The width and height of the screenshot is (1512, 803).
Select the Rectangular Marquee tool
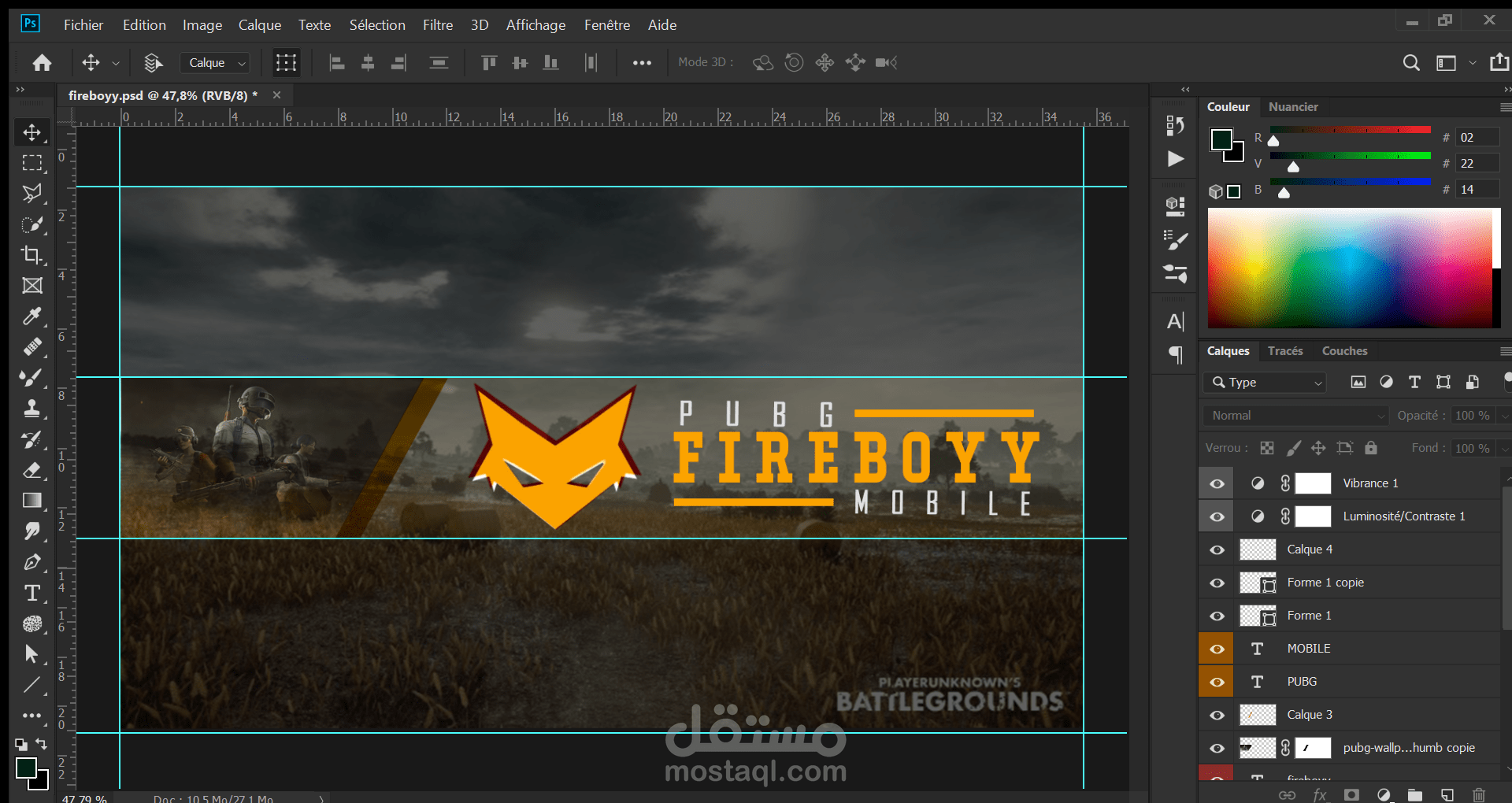point(31,163)
